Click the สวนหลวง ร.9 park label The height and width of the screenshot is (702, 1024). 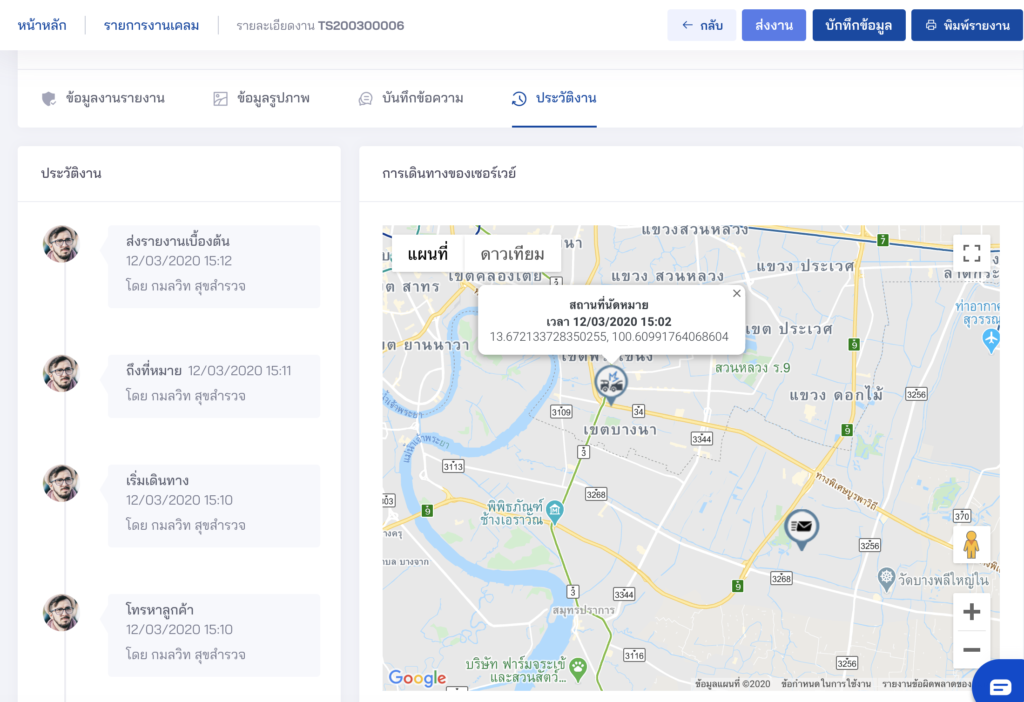pos(752,368)
